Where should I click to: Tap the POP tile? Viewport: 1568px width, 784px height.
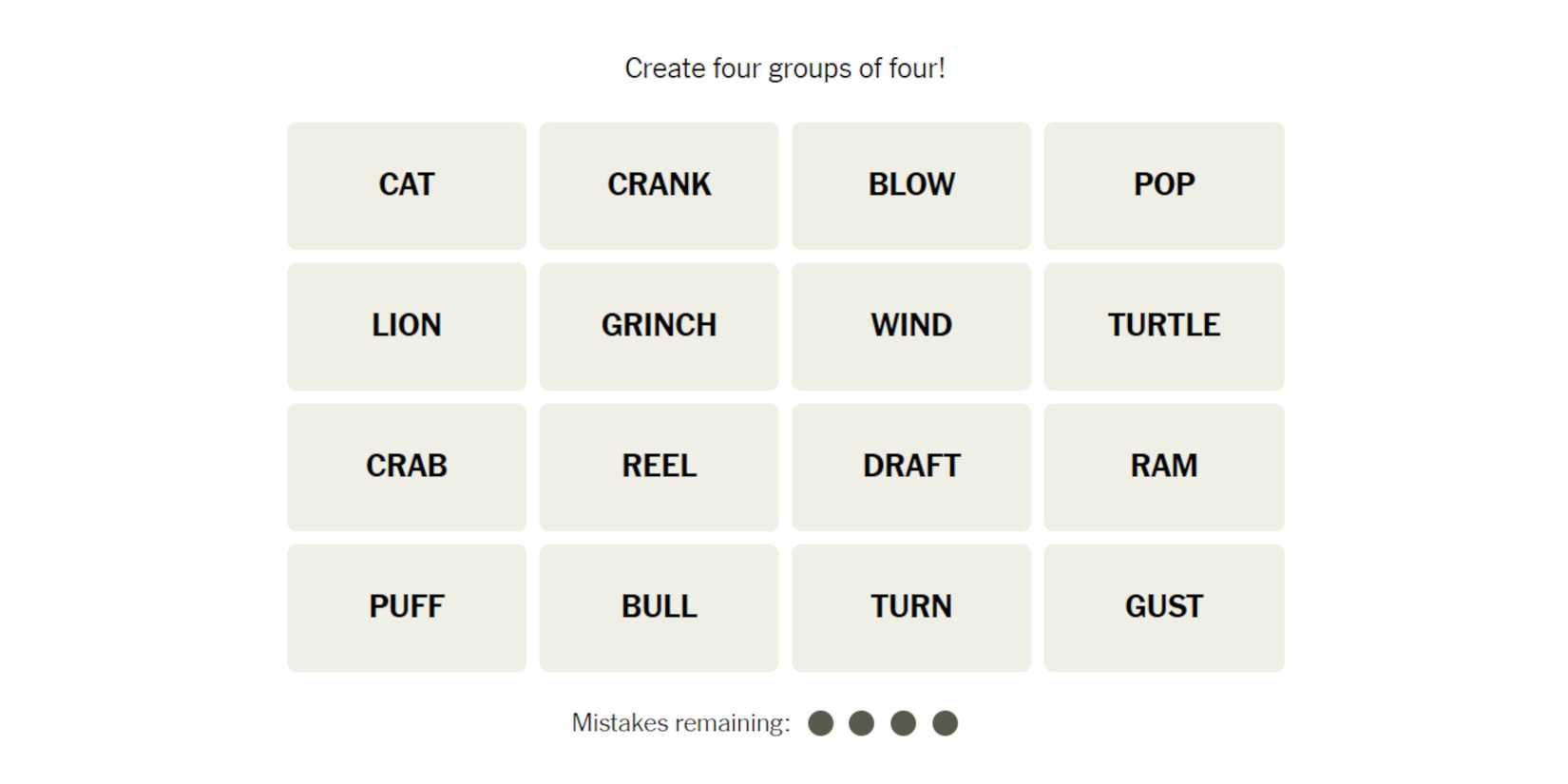(1163, 185)
